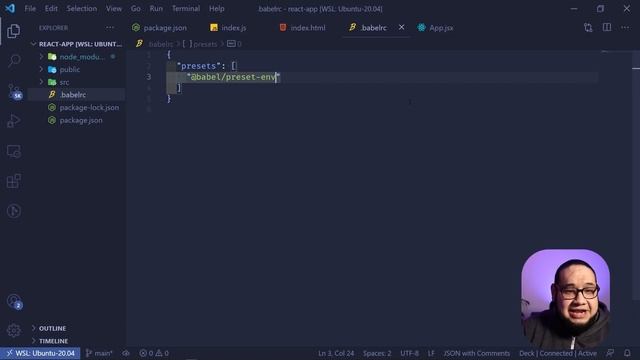Open the Accounts menu icon
The height and width of the screenshot is (360, 640).
[14, 302]
